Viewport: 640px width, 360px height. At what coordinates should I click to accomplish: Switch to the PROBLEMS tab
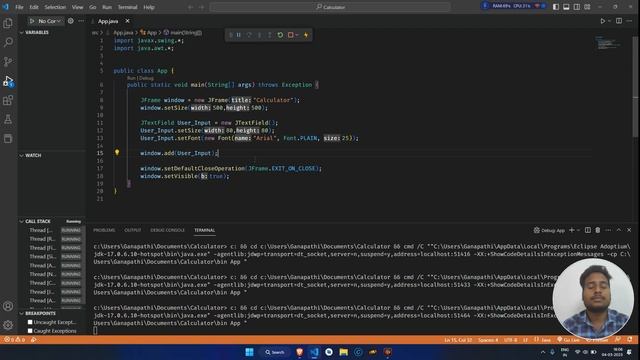[x=104, y=230]
